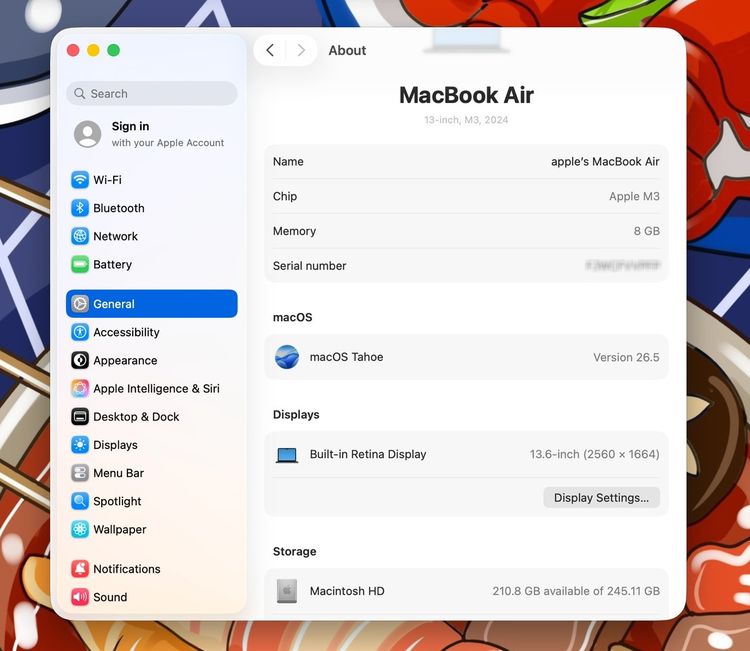Go back with the left chevron
The width and height of the screenshot is (750, 651).
pos(270,50)
